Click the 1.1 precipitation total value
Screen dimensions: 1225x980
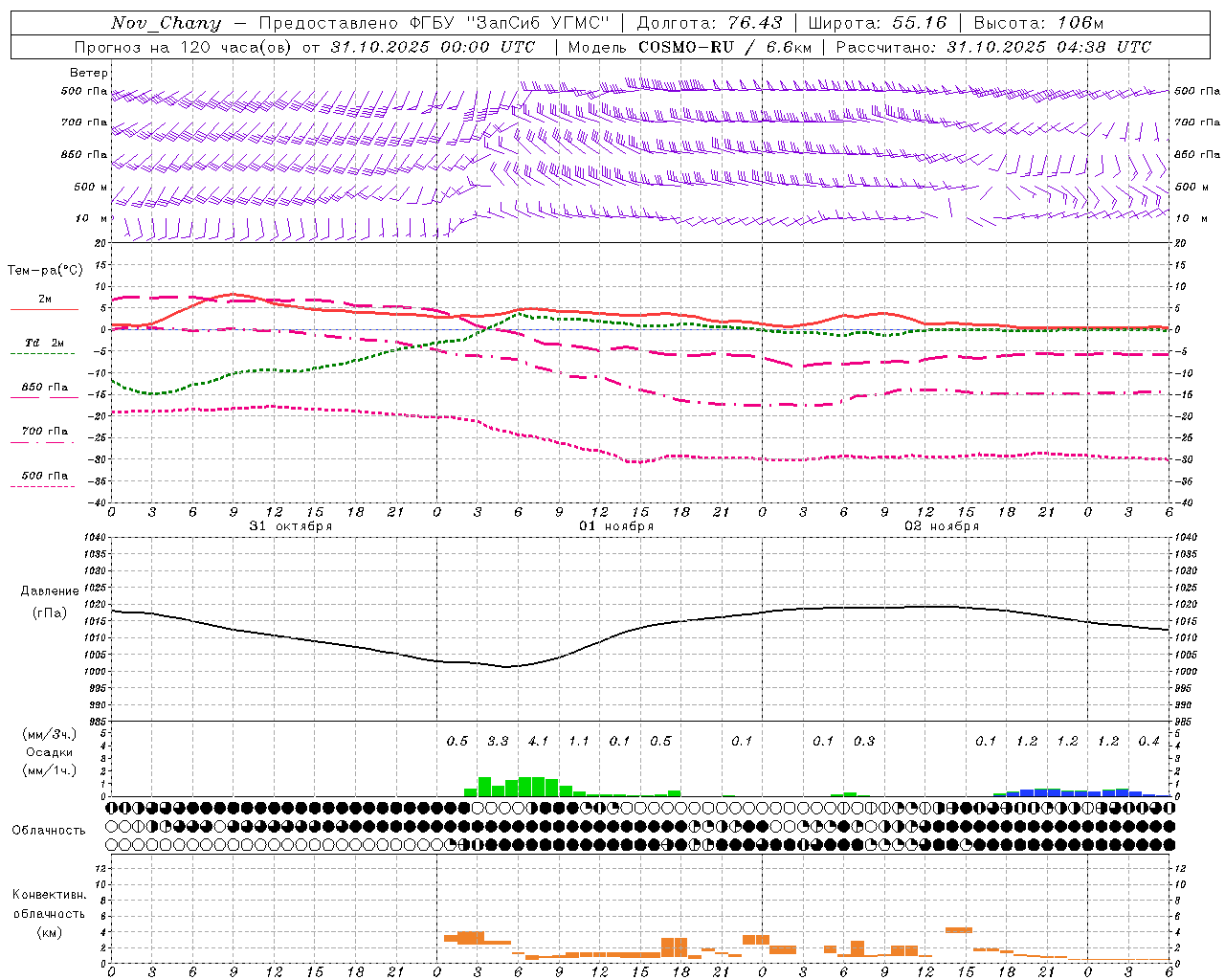(x=579, y=742)
